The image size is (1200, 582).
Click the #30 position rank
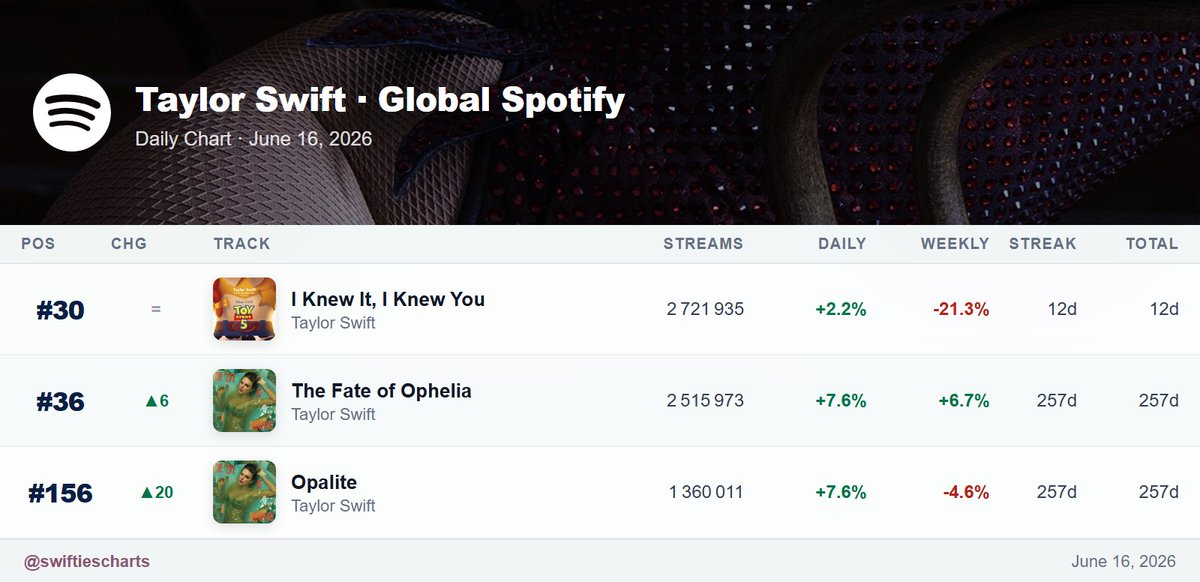tap(61, 310)
